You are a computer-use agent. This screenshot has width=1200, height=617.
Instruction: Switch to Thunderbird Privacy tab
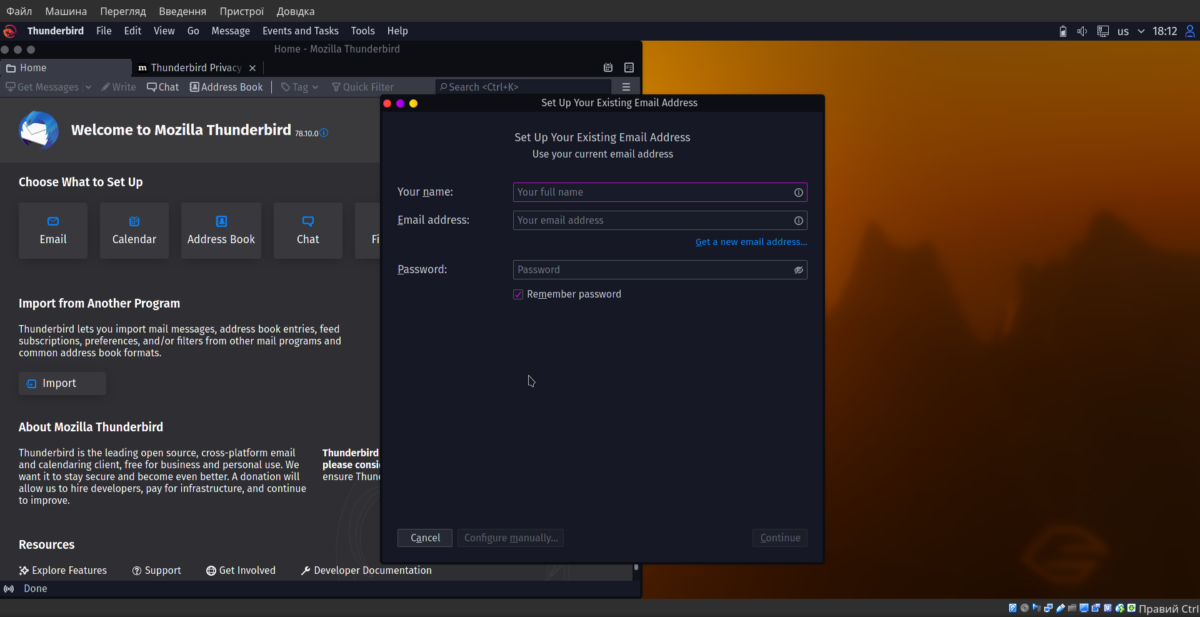(x=197, y=68)
